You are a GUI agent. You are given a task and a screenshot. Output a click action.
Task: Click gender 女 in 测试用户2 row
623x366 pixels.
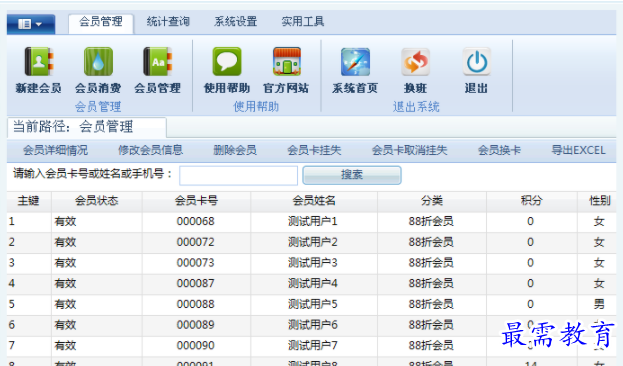[599, 242]
